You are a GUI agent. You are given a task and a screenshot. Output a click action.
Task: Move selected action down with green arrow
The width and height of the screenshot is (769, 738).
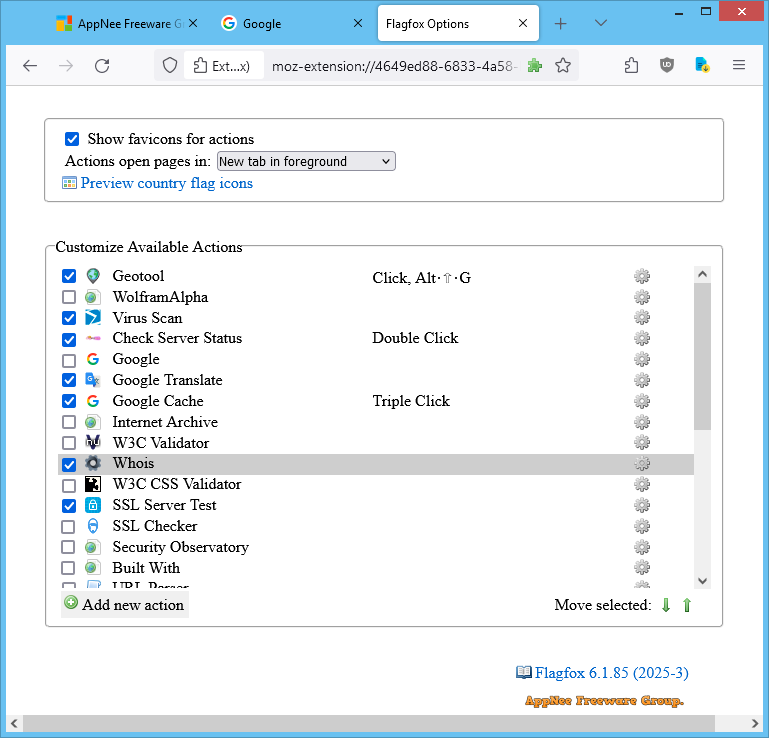pos(666,605)
